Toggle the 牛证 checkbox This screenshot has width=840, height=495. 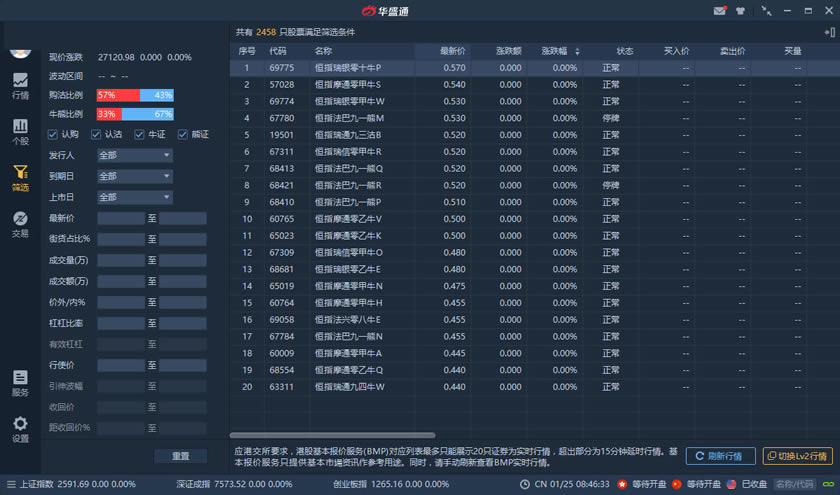point(140,134)
